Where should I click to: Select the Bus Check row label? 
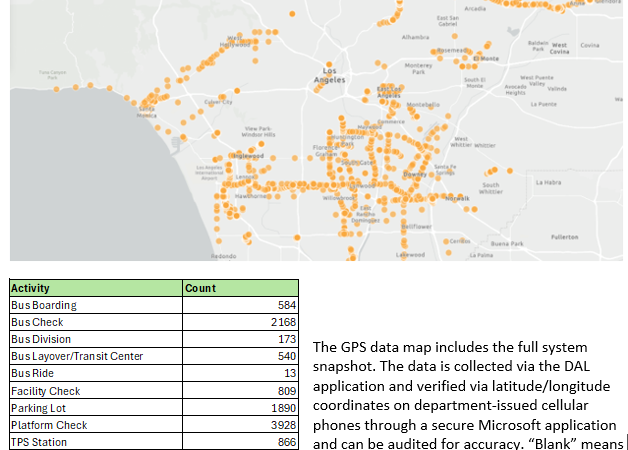[96, 322]
